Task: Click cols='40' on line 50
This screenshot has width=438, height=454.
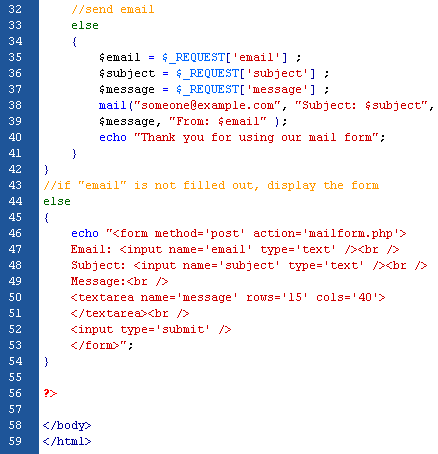Action: (347, 297)
